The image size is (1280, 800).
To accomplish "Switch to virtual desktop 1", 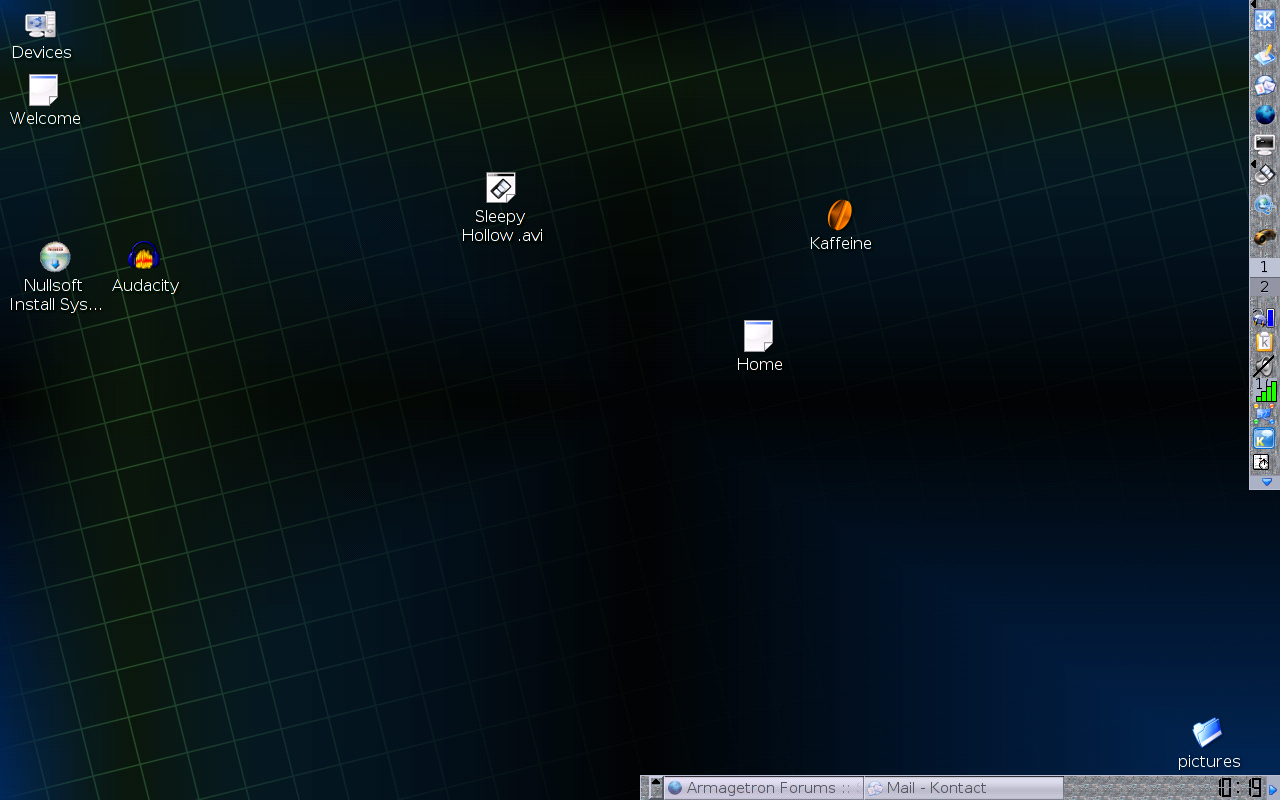I will 1264,267.
